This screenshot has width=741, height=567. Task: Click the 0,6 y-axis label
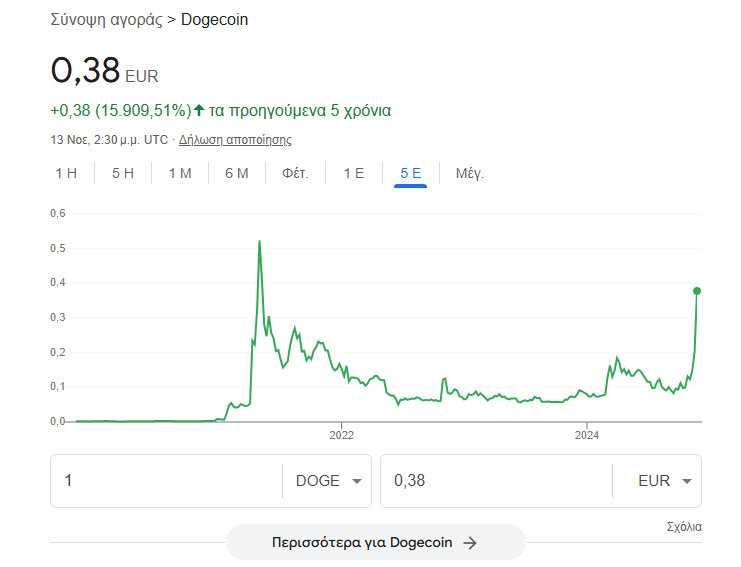click(x=58, y=214)
